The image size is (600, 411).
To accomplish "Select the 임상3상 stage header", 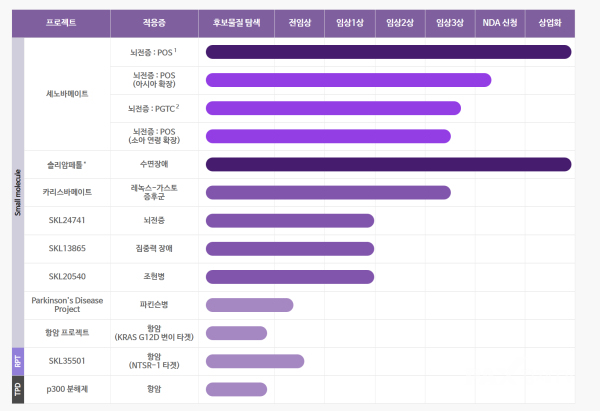I will point(450,23).
